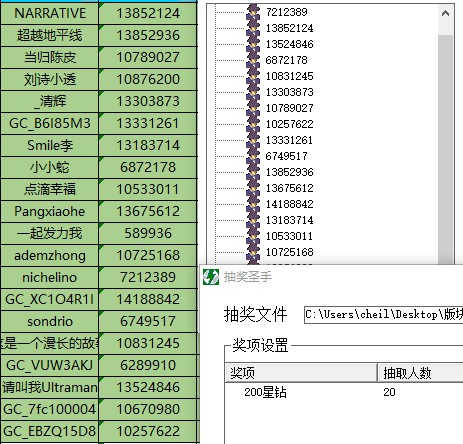Click the ademzhong name cell
463x444 pixels.
pos(50,255)
